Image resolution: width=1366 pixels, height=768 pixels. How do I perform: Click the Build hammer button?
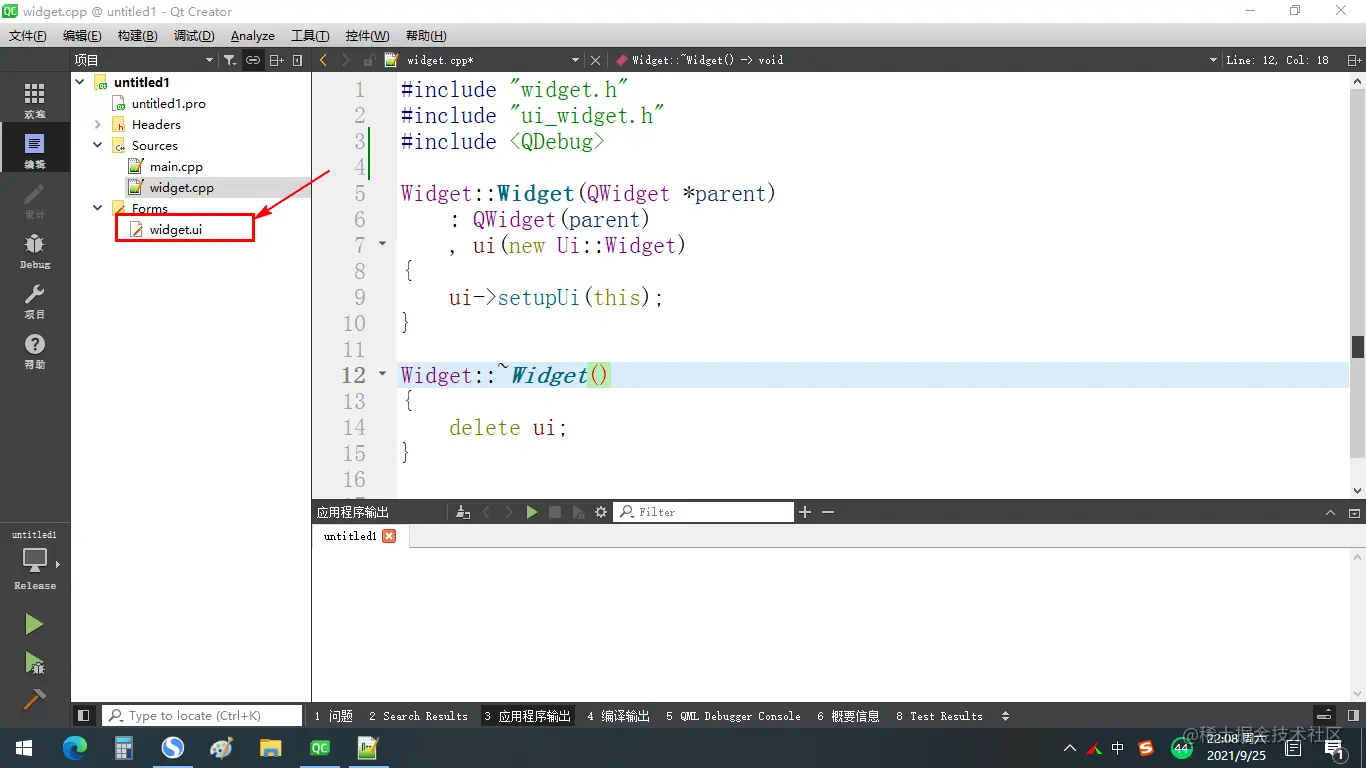34,699
